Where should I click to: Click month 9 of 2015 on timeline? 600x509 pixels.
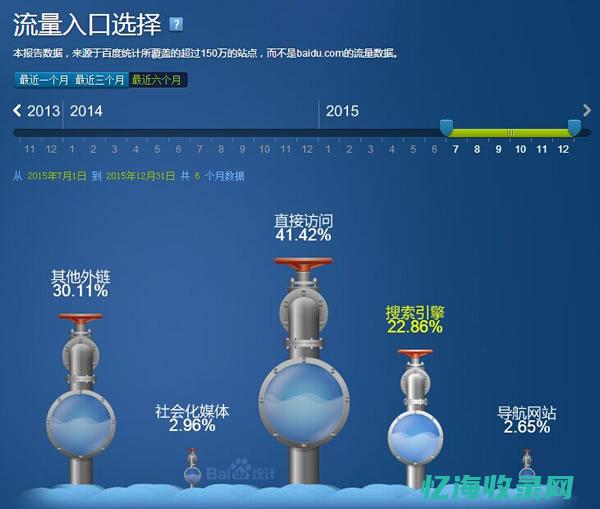498,149
